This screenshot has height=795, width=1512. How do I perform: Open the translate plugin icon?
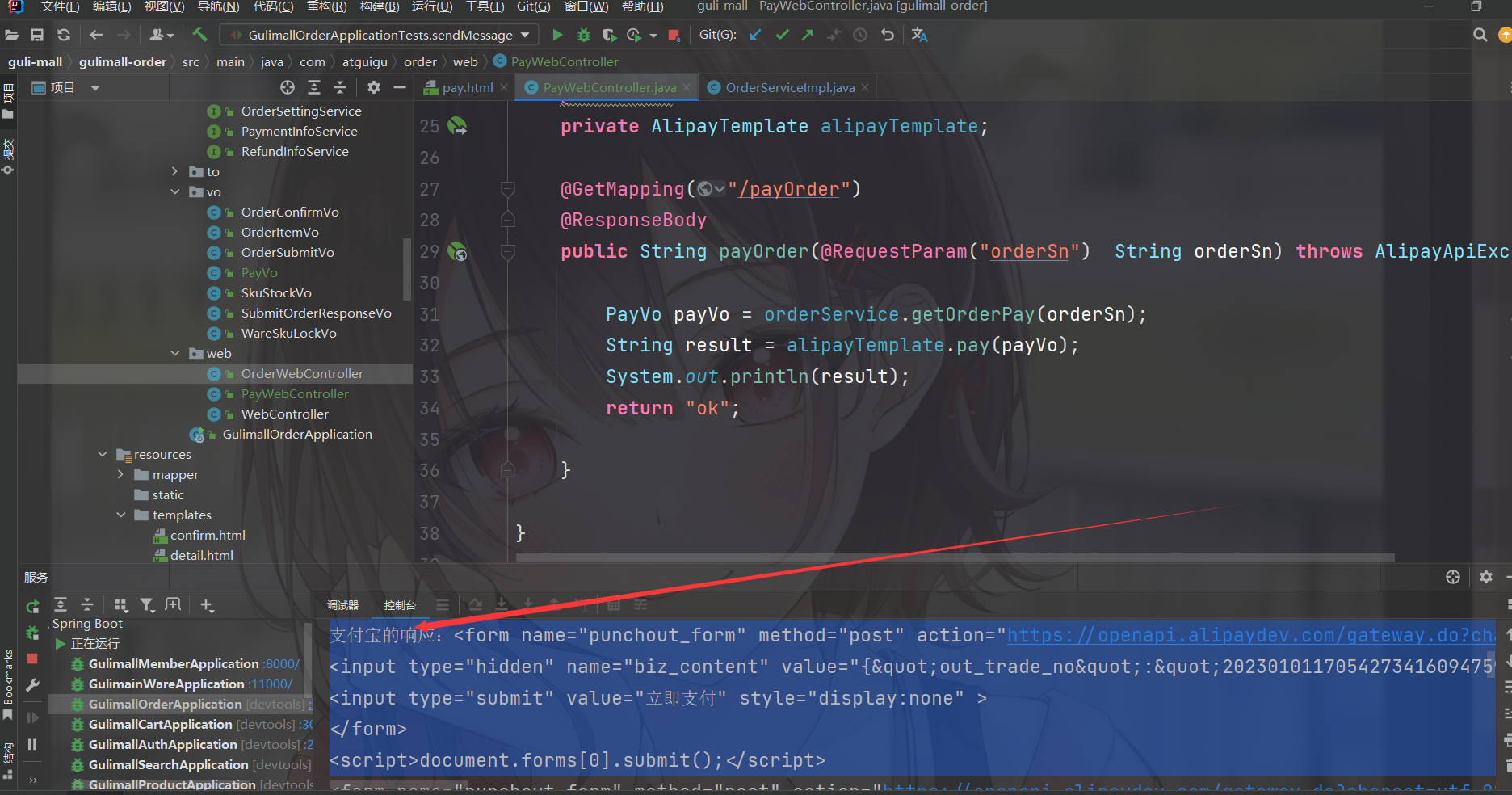tap(919, 35)
